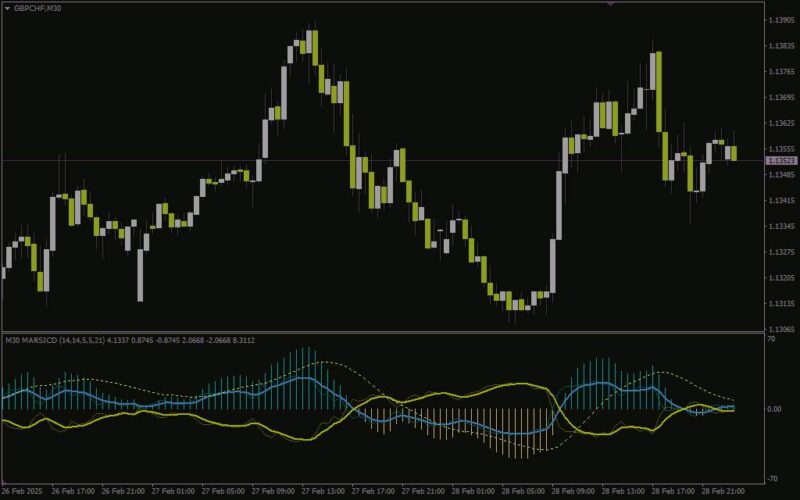
Task: Click the 26 Feb 21:00 time label
Action: coord(123,491)
